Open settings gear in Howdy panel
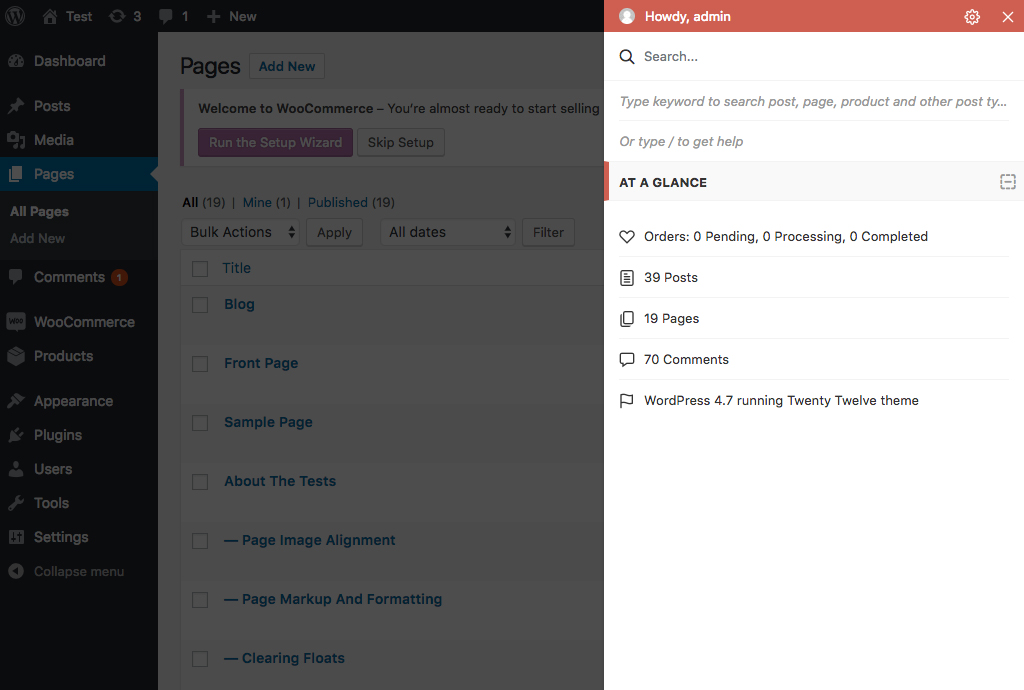1024x690 pixels. [972, 17]
